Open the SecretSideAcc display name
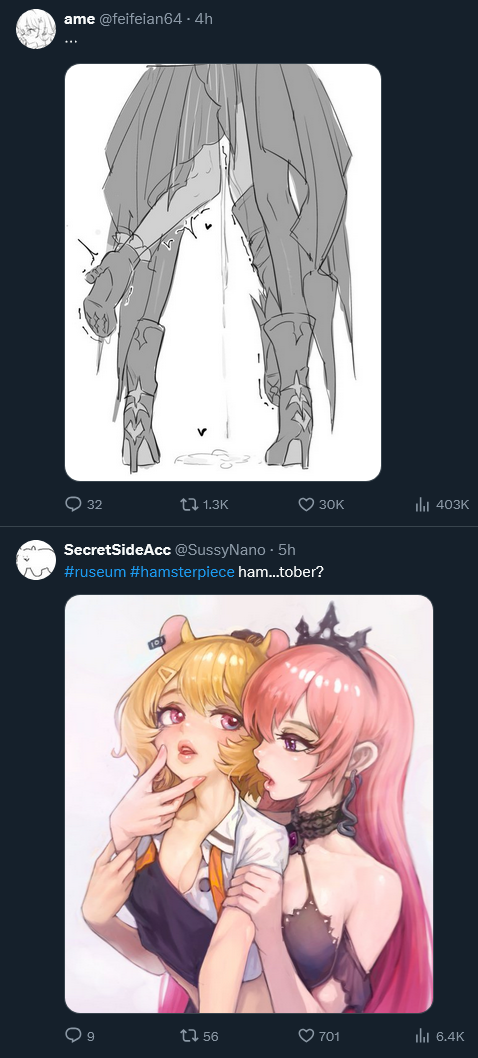Image resolution: width=478 pixels, height=1058 pixels. point(117,550)
